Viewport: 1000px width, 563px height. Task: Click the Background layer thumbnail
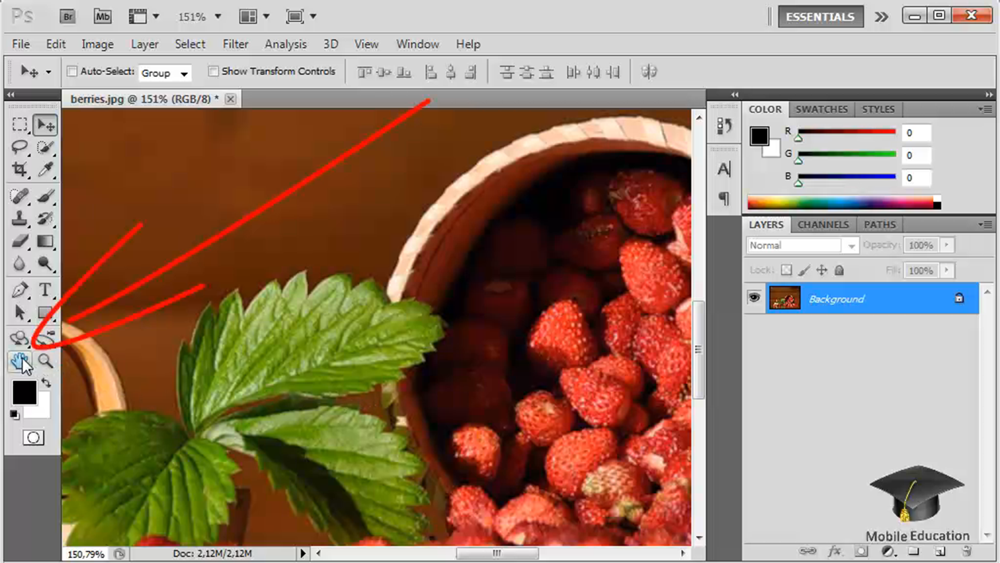(x=784, y=298)
